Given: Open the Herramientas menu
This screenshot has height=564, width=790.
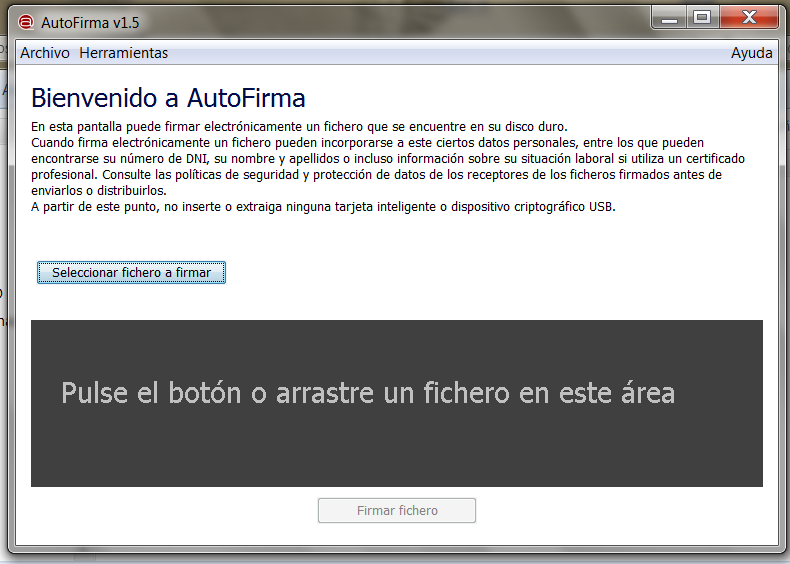Looking at the screenshot, I should point(124,53).
